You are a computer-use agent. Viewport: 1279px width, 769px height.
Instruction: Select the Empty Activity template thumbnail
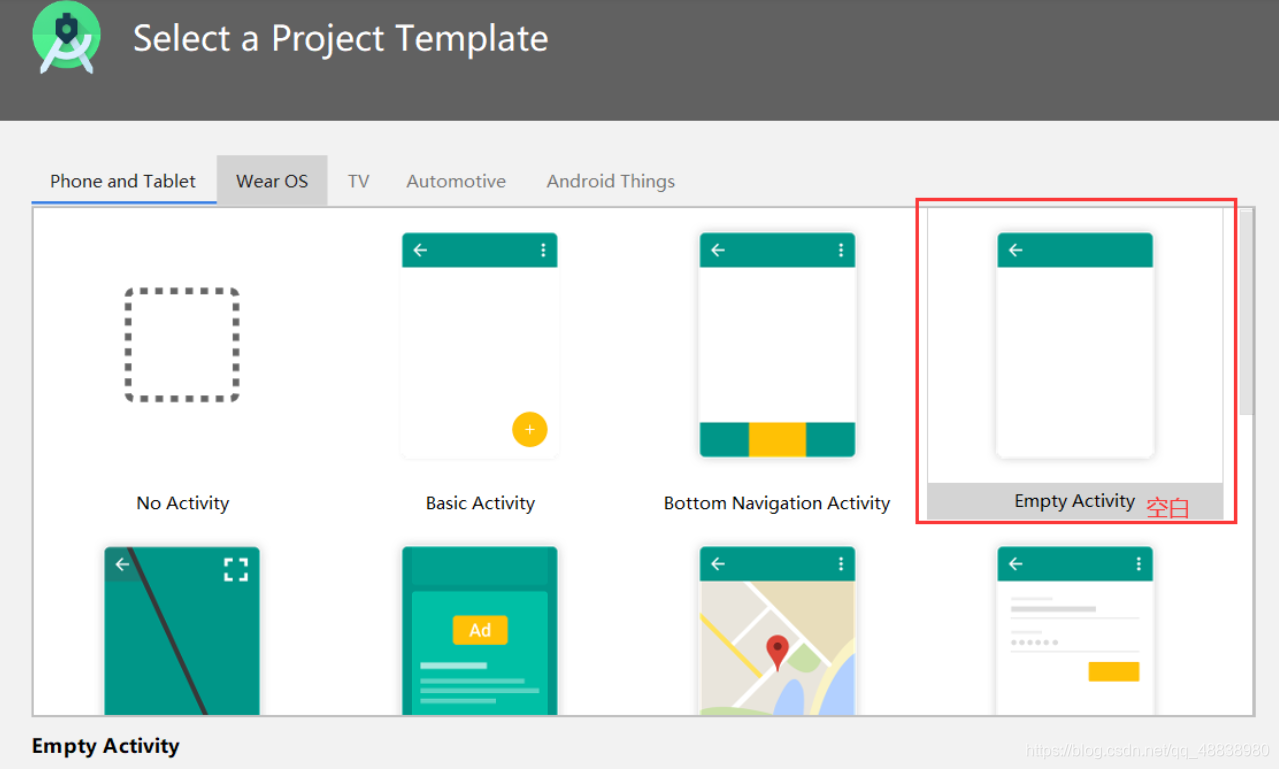point(1075,345)
